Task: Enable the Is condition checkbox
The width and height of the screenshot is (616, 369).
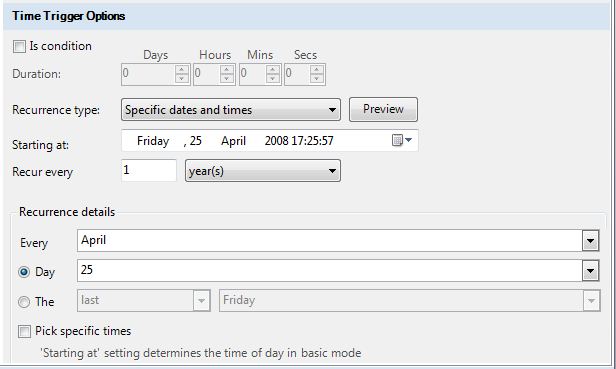Action: click(19, 46)
